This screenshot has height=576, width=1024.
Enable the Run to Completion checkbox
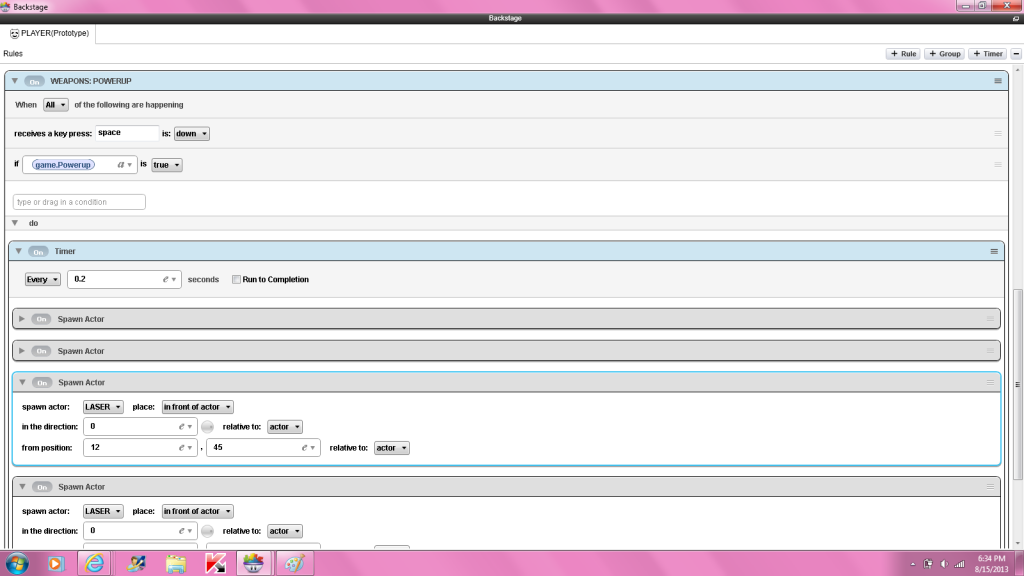point(236,280)
